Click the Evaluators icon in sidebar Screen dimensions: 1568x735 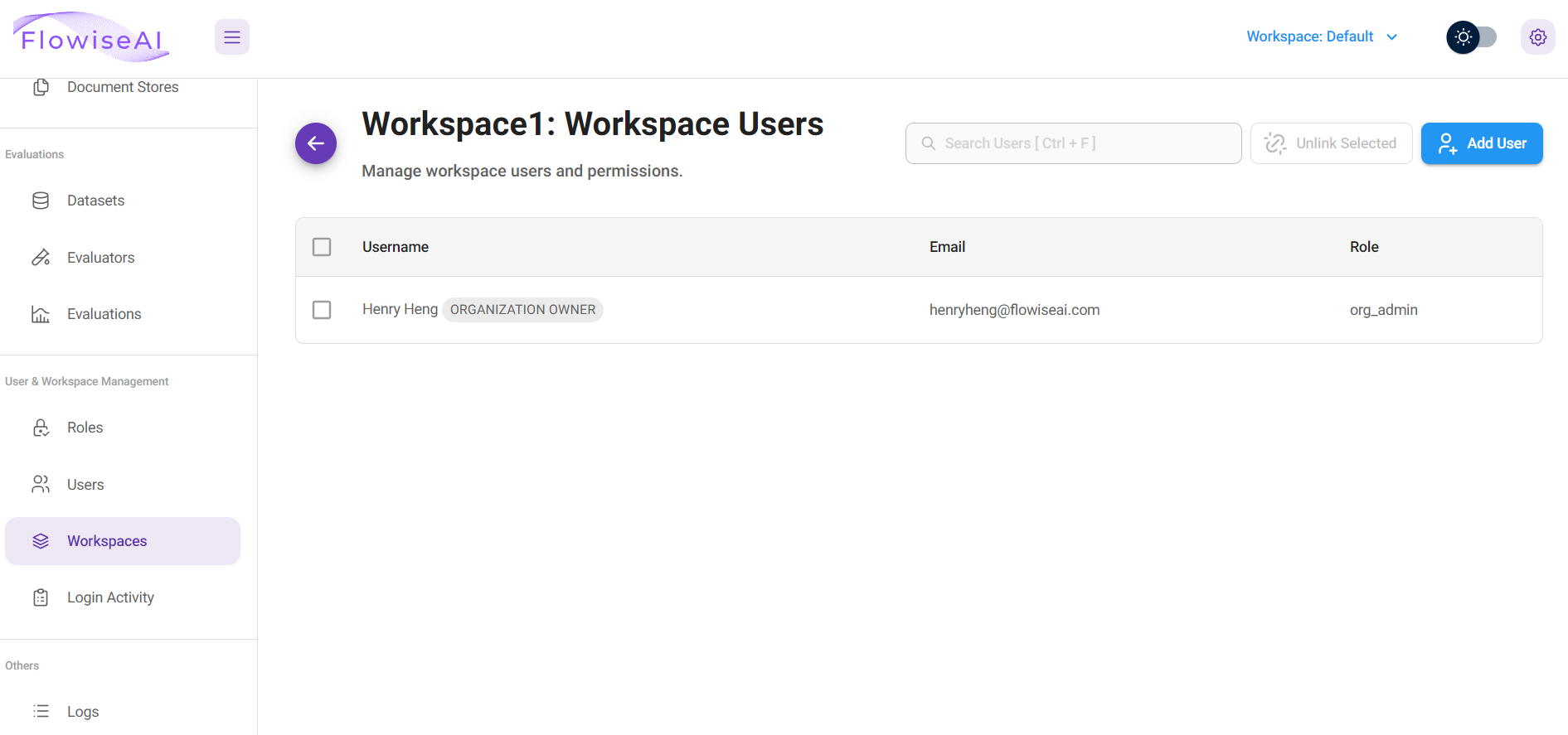[41, 258]
